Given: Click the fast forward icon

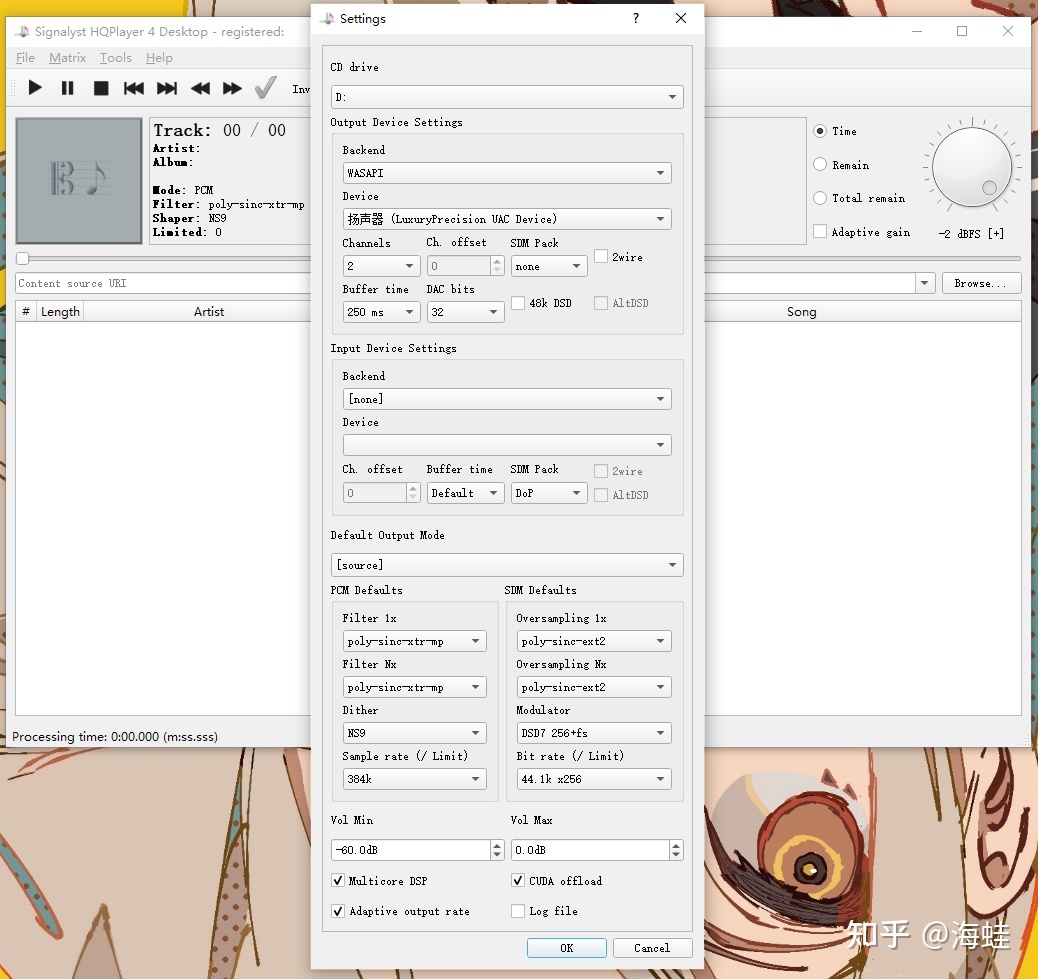Looking at the screenshot, I should click(x=232, y=88).
